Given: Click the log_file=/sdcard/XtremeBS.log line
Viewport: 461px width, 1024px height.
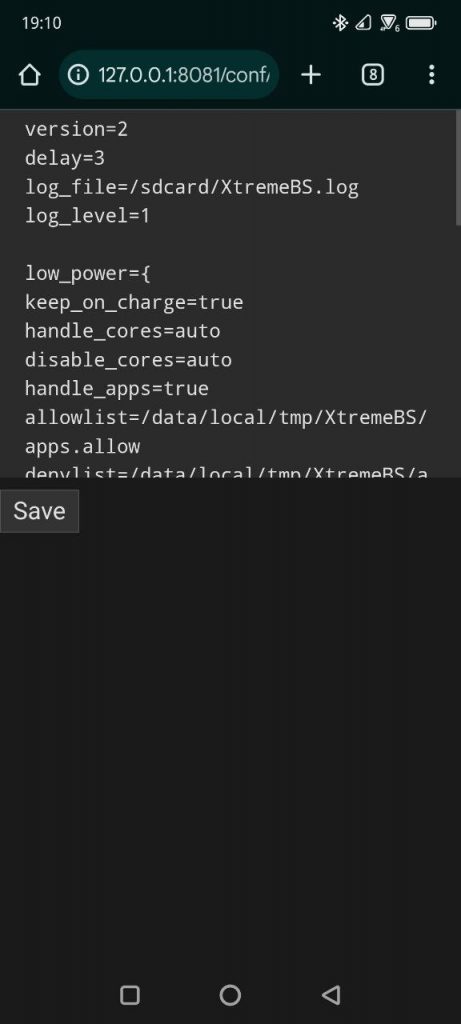Looking at the screenshot, I should [192, 187].
